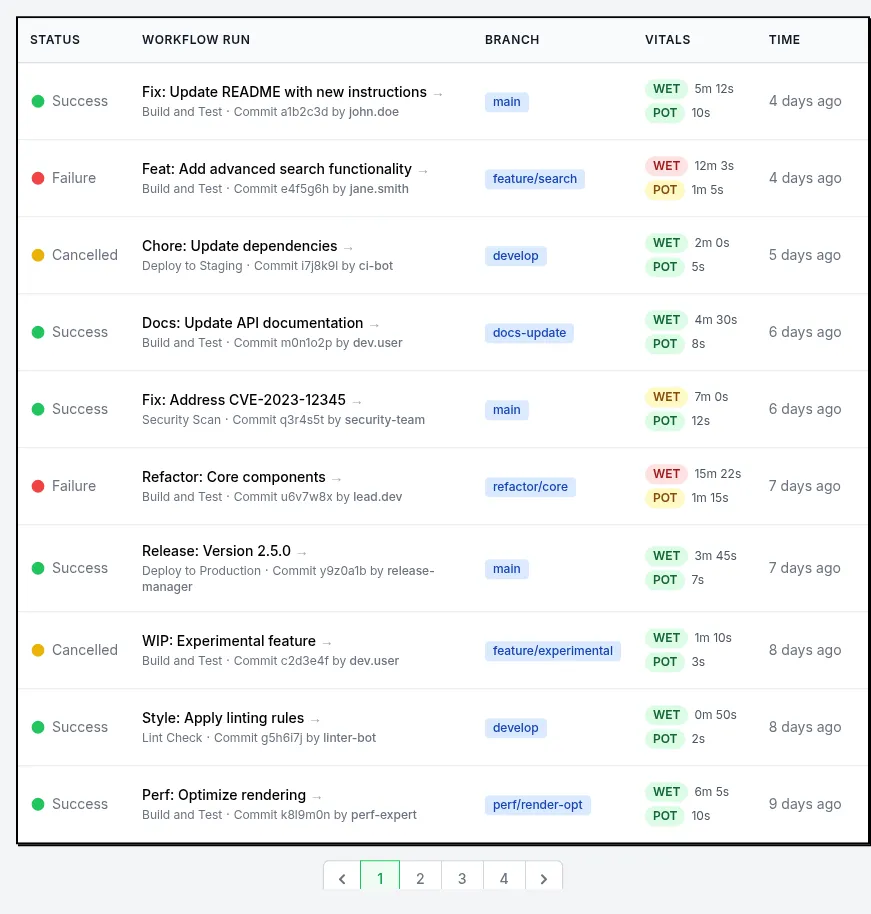The image size is (871, 914).
Task: Open the CVE-2023-12345 fix run
Action: [x=244, y=400]
